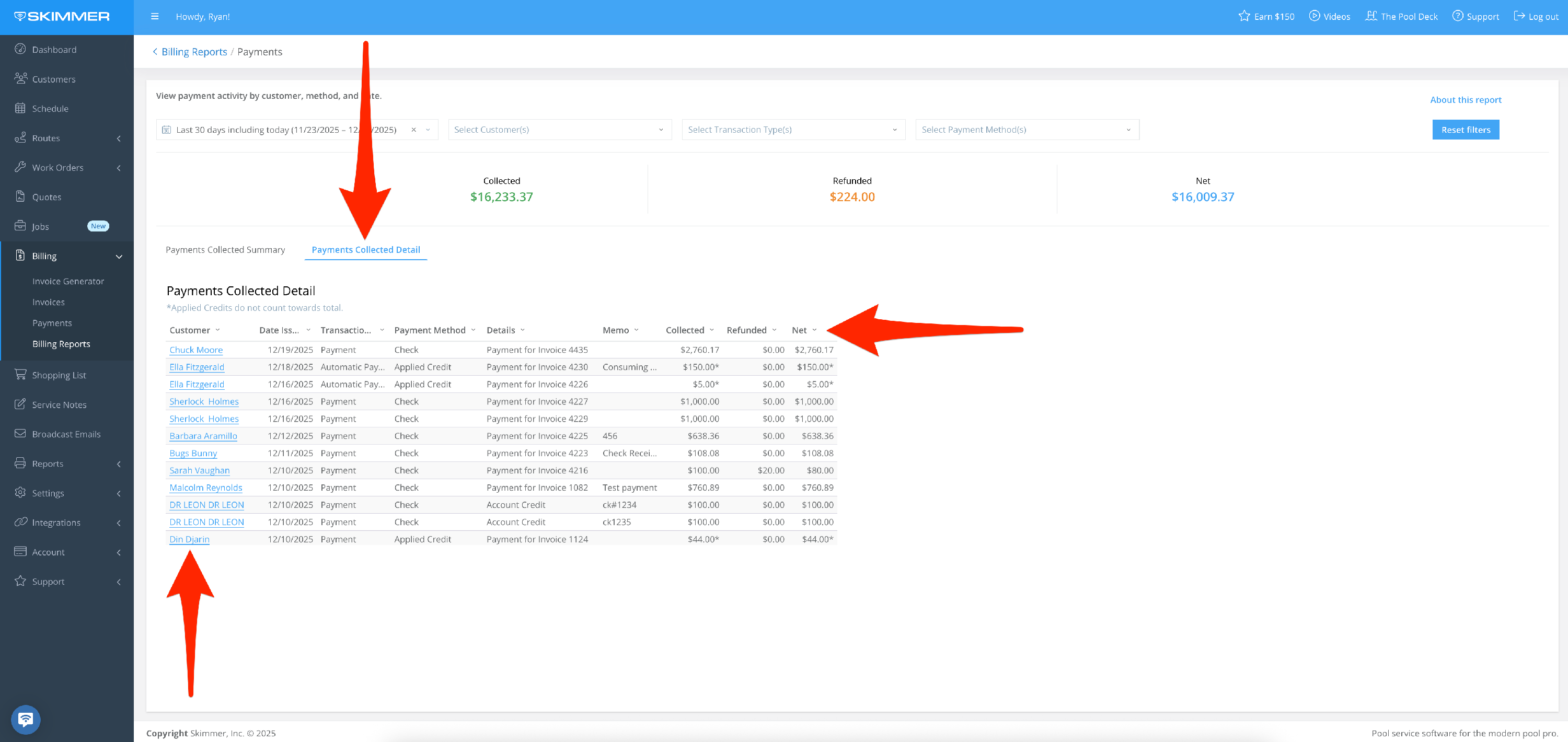The height and width of the screenshot is (742, 1568).
Task: Clear the date range with the X icon
Action: click(x=413, y=130)
